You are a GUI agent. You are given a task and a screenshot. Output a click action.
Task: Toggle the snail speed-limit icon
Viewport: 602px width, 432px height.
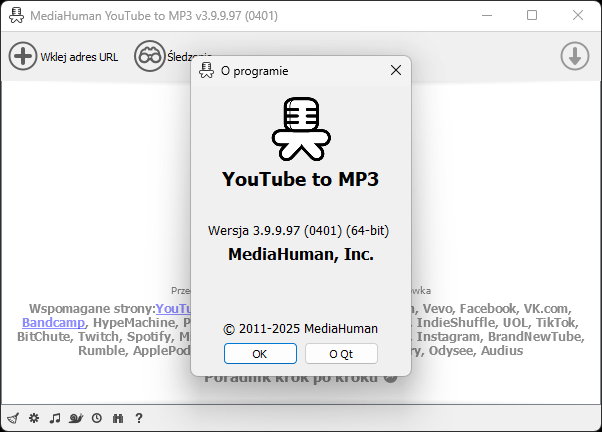(76, 418)
